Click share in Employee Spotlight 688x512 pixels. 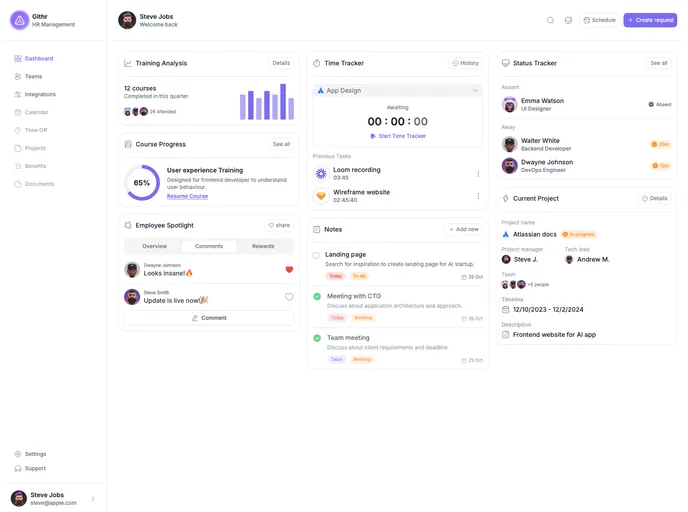coord(279,226)
